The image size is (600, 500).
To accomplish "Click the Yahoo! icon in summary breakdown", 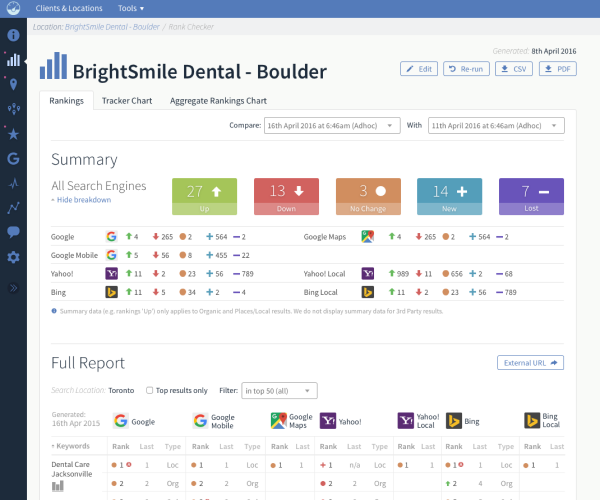I will [x=111, y=274].
